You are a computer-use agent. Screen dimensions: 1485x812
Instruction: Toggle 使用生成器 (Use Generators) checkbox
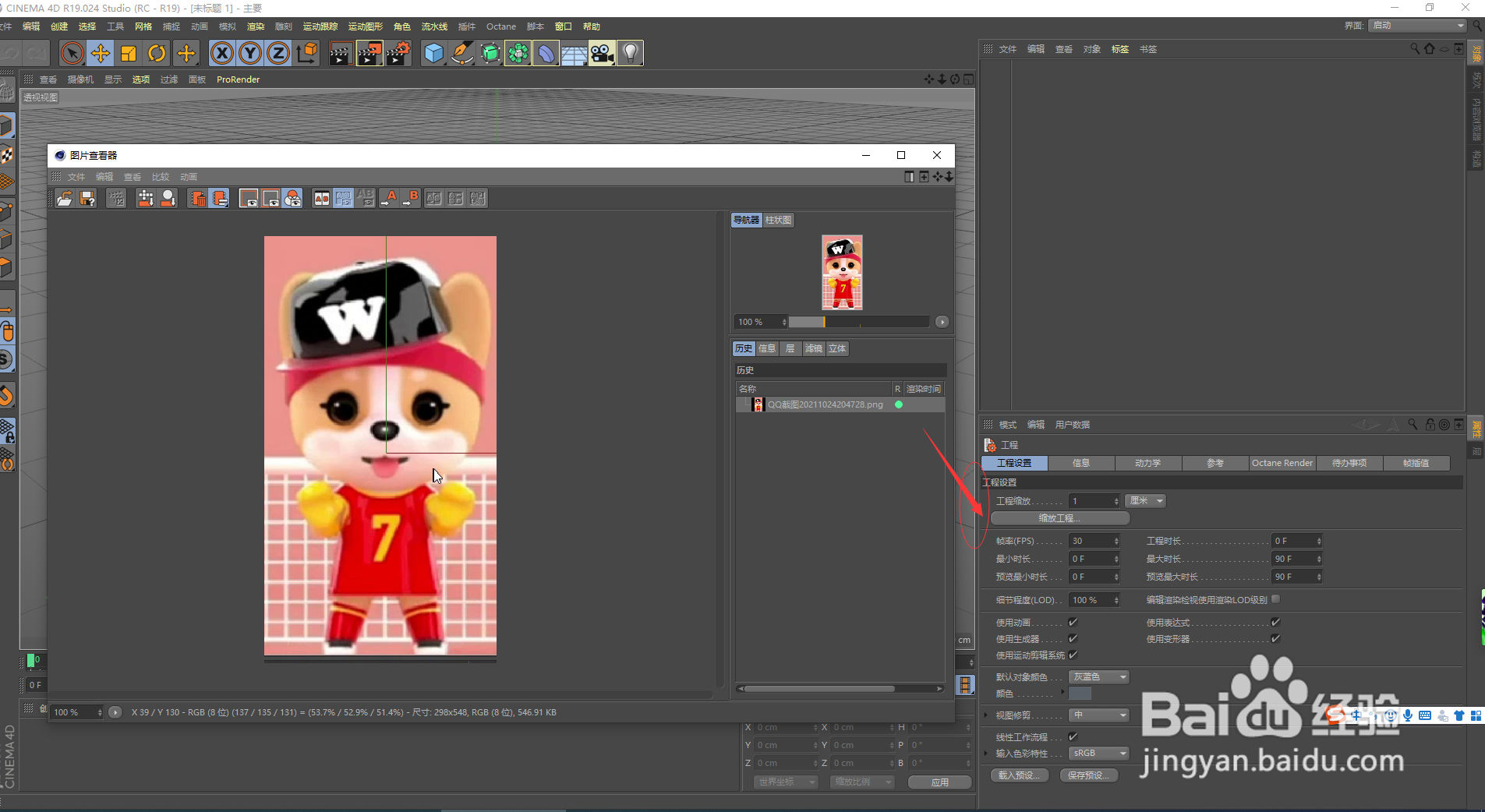click(x=1073, y=638)
